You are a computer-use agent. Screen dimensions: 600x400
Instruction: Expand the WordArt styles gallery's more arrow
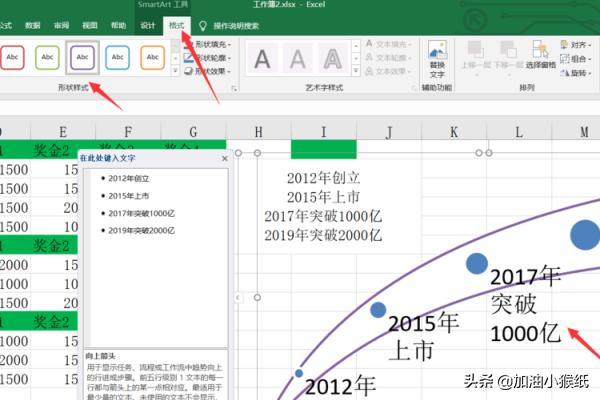pyautogui.click(x=356, y=71)
